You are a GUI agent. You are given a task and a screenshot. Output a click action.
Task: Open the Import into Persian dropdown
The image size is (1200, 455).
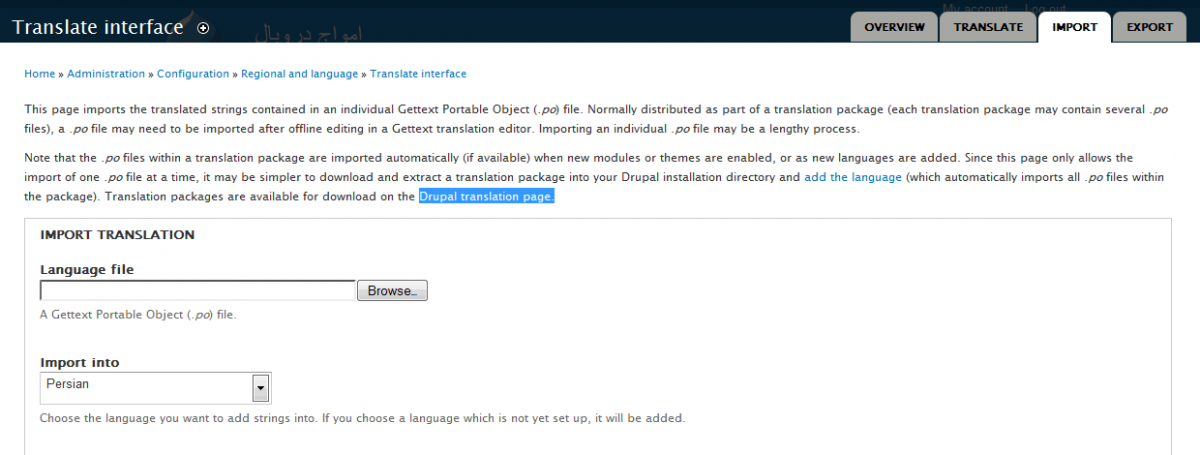[x=155, y=388]
